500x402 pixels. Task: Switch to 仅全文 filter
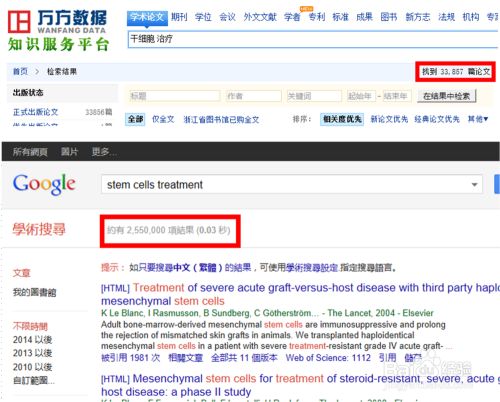click(x=163, y=119)
